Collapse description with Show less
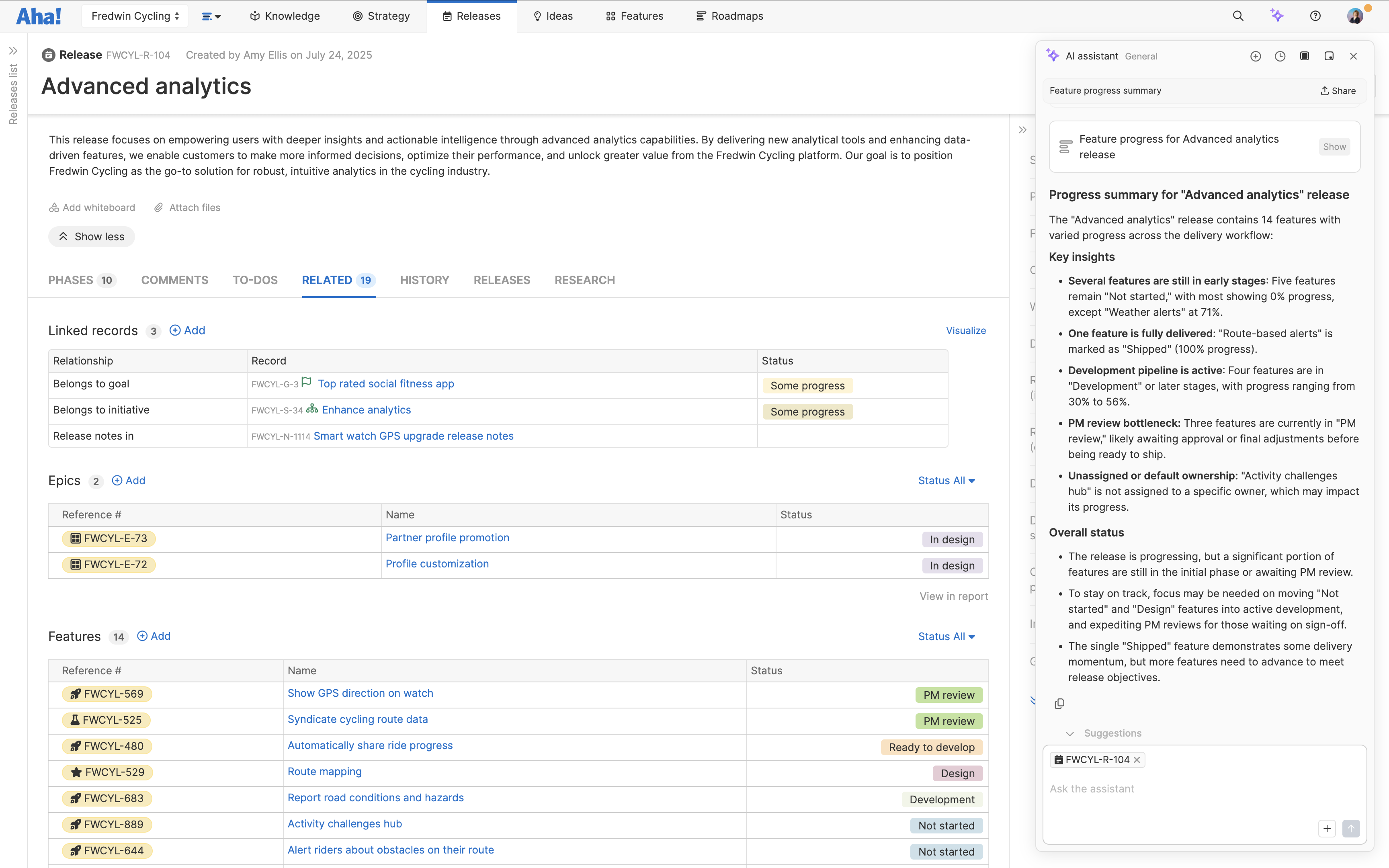Image resolution: width=1389 pixels, height=868 pixels. pos(91,237)
